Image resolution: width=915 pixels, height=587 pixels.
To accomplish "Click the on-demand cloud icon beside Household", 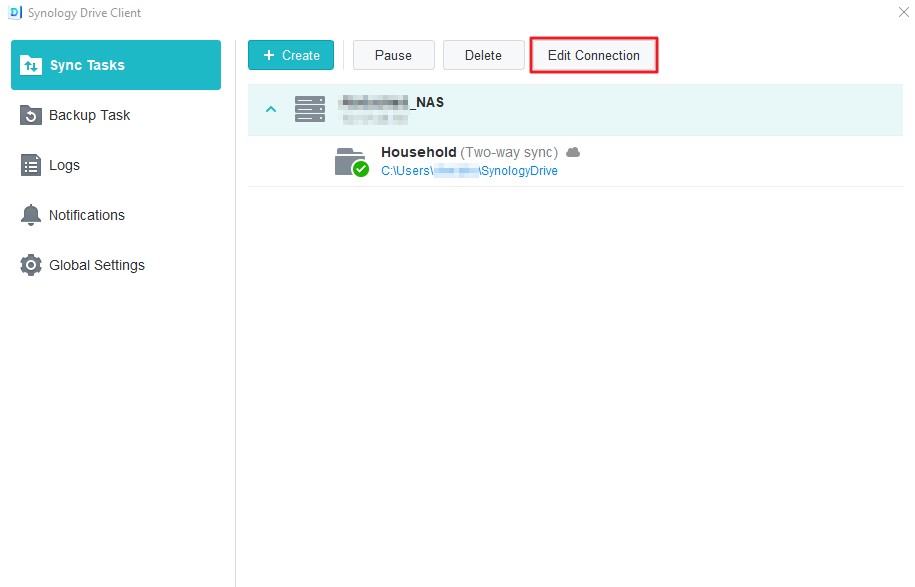I will click(573, 152).
